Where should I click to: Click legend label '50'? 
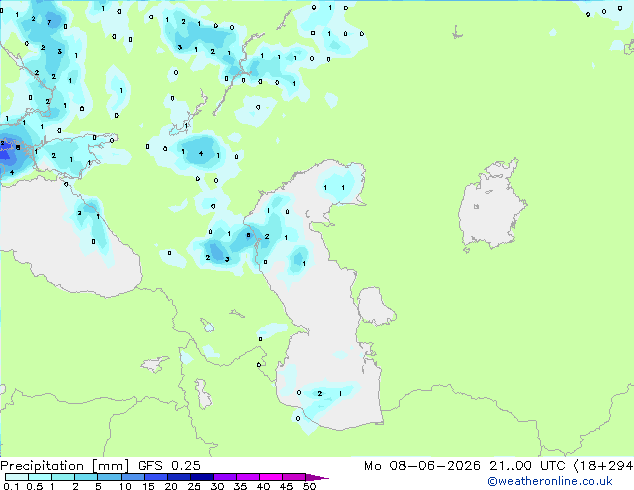(x=309, y=486)
